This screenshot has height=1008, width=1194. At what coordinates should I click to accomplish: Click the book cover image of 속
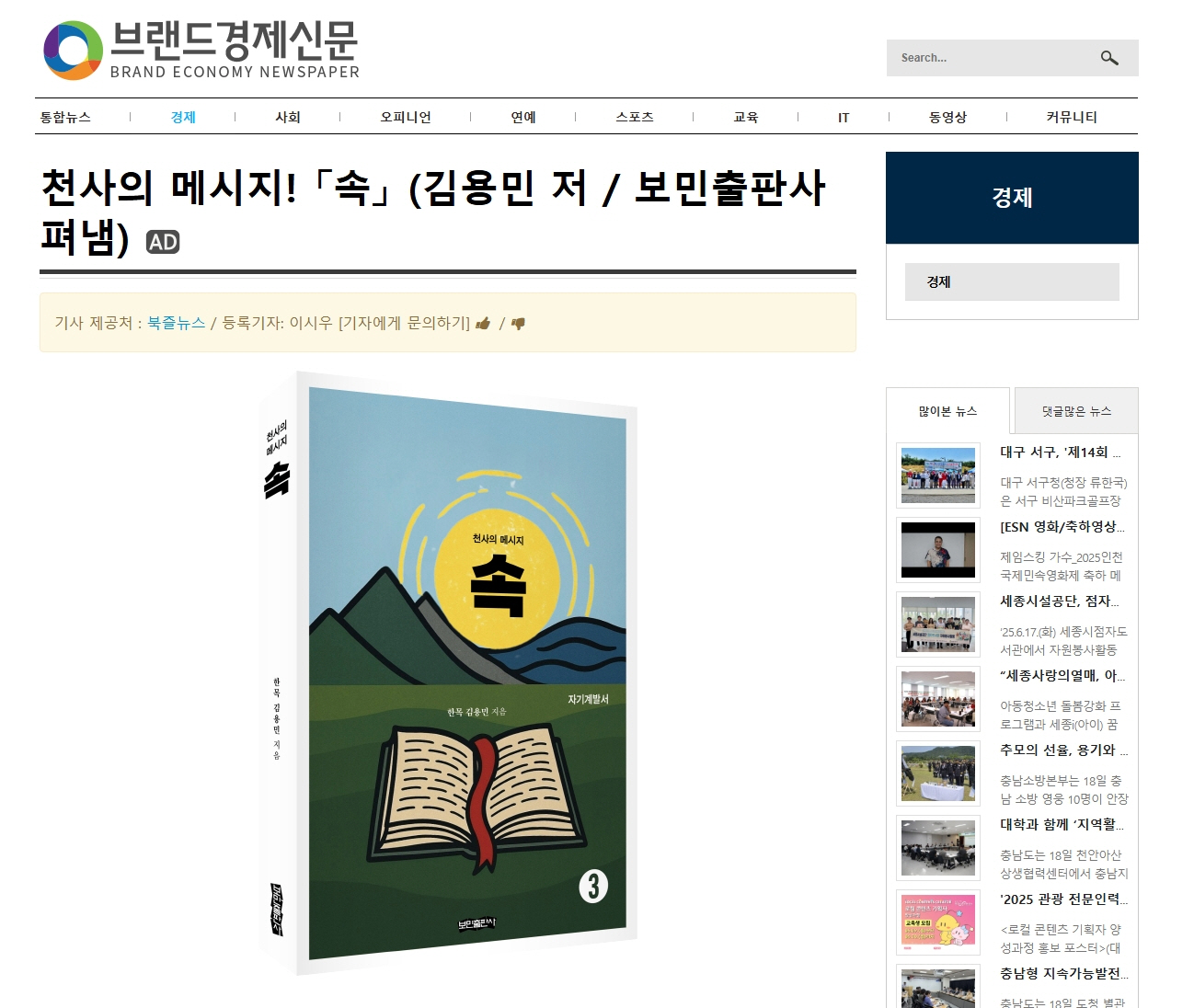[448, 673]
